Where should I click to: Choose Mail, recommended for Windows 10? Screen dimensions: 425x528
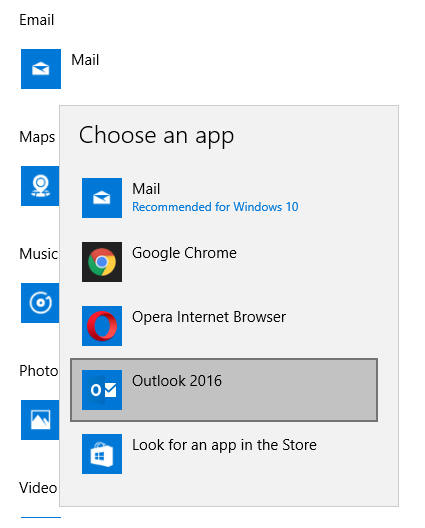[224, 198]
